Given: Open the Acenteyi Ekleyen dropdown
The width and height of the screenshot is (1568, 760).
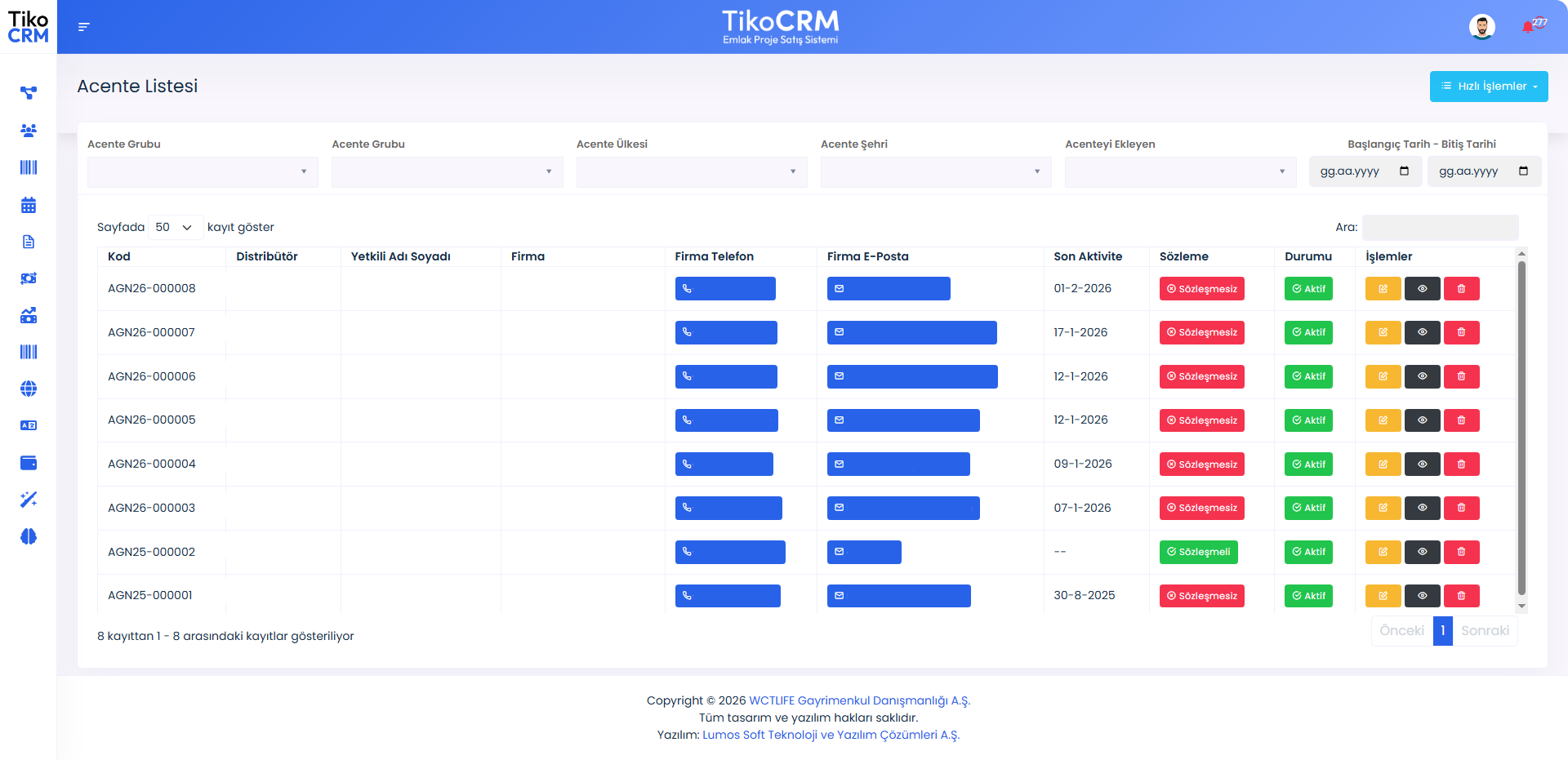Looking at the screenshot, I should click(1179, 171).
